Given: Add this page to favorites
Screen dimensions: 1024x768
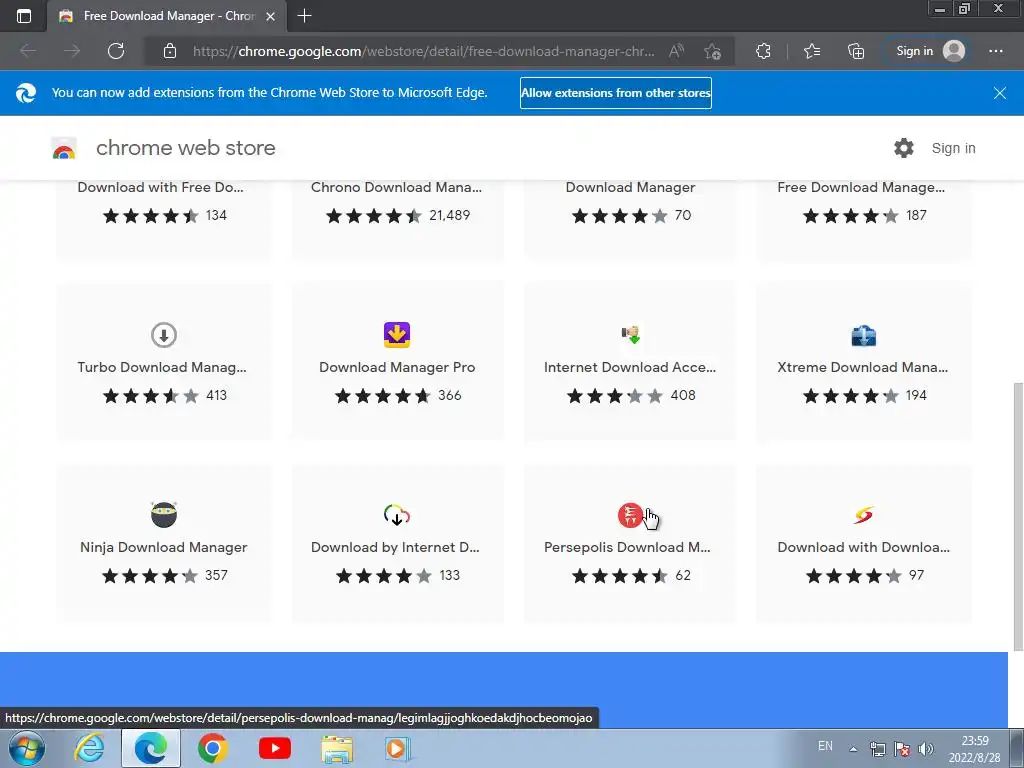Looking at the screenshot, I should [712, 52].
